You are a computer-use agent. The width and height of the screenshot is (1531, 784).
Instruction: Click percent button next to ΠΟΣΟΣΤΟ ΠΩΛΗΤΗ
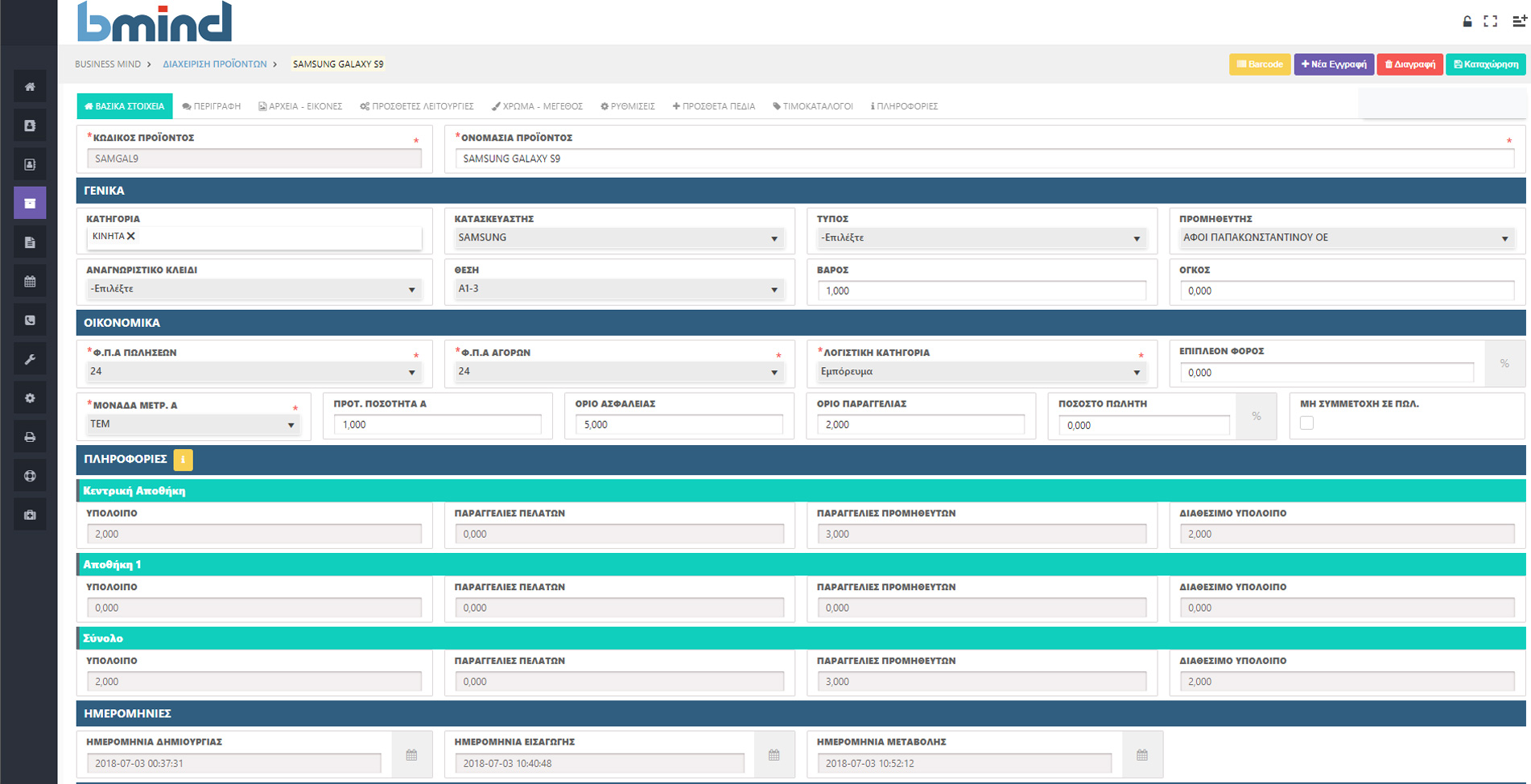[1257, 416]
